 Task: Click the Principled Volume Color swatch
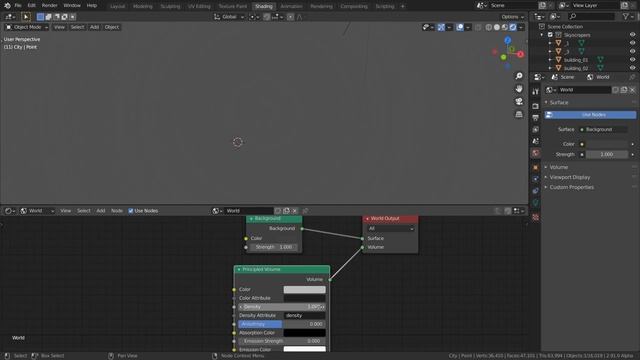click(304, 289)
